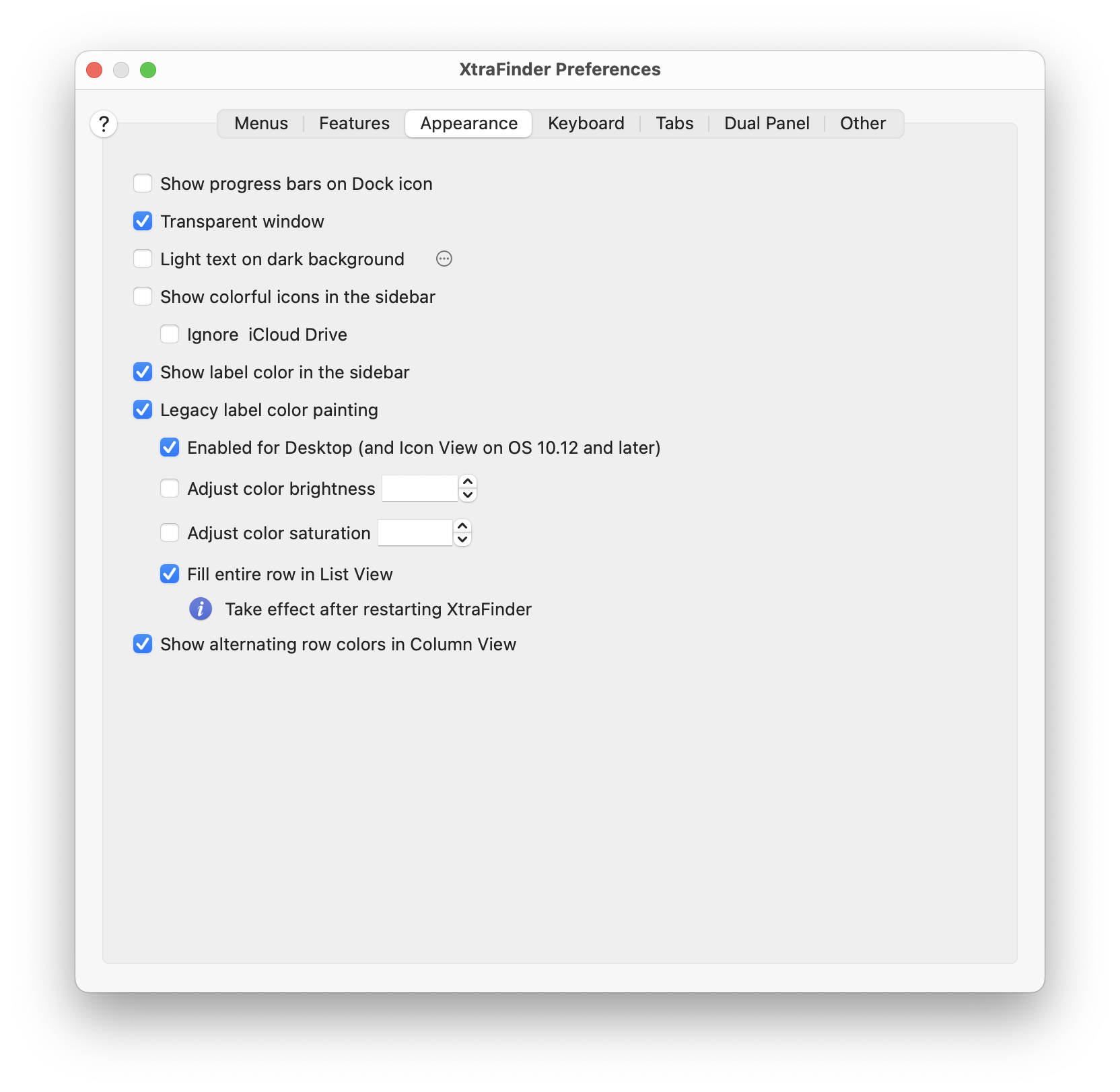The height and width of the screenshot is (1092, 1120).
Task: Click the color brightness value field
Action: coord(419,488)
